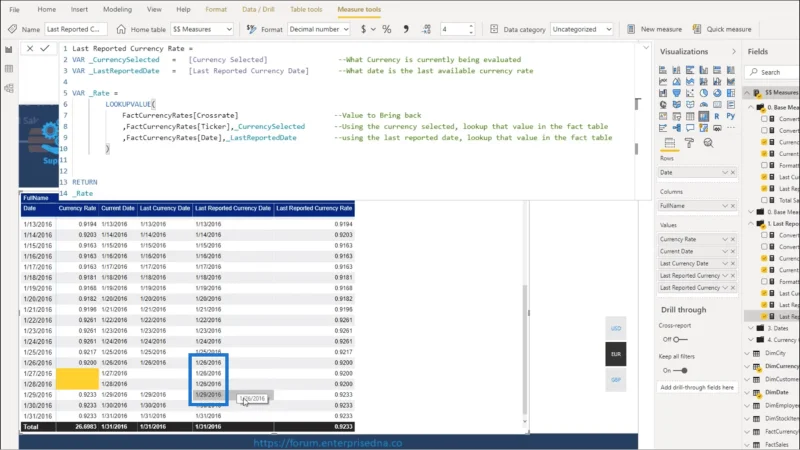Tick the Total Sa... measure checkbox
The height and width of the screenshot is (450, 800).
tap(764, 201)
